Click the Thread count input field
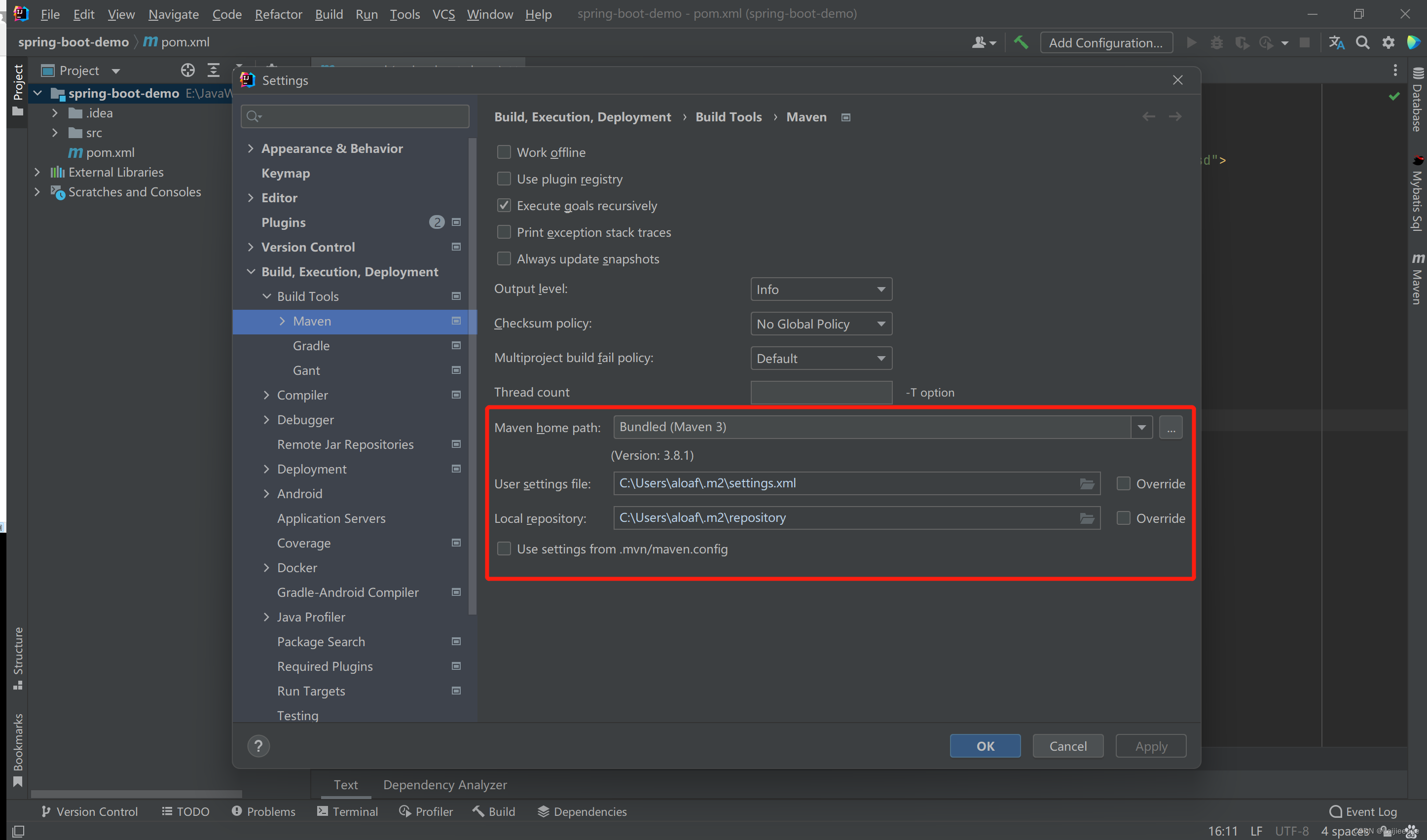1427x840 pixels. coord(820,392)
